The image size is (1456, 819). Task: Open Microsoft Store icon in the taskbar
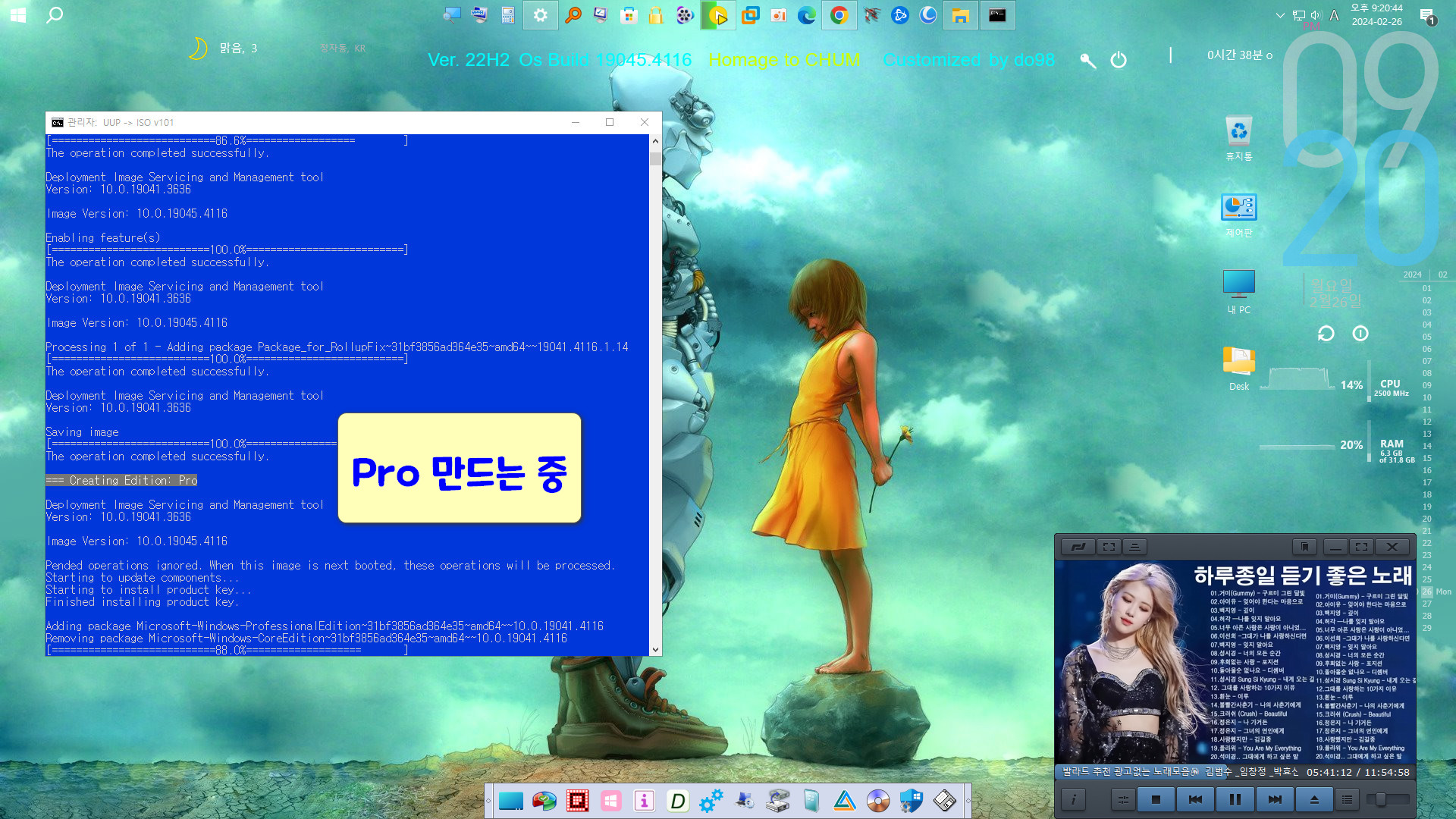click(628, 15)
